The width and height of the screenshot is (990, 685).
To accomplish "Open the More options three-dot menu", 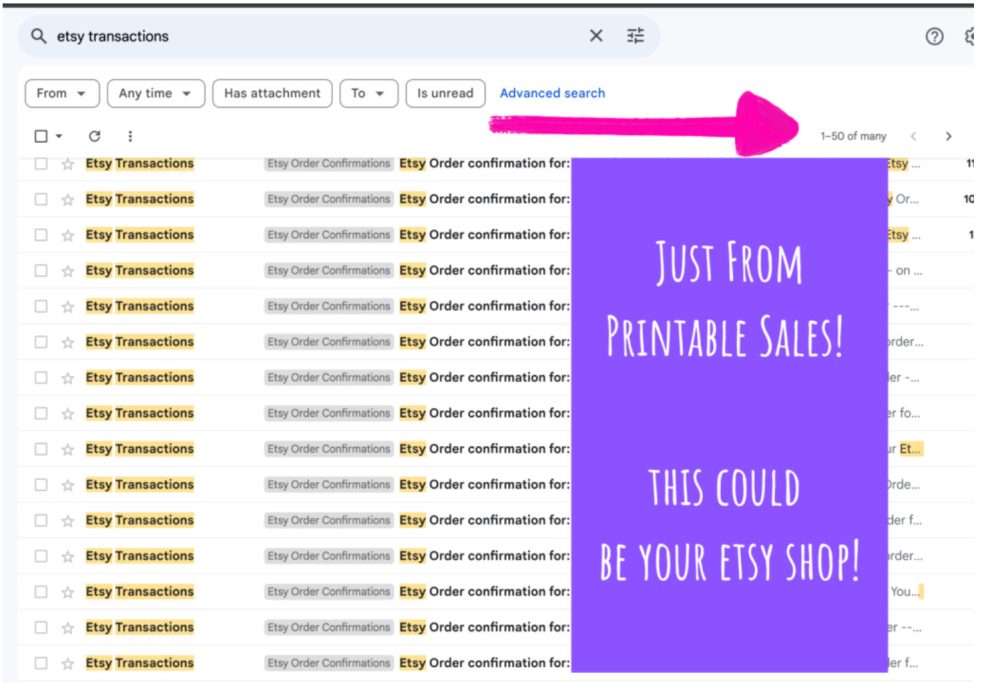I will coord(130,136).
